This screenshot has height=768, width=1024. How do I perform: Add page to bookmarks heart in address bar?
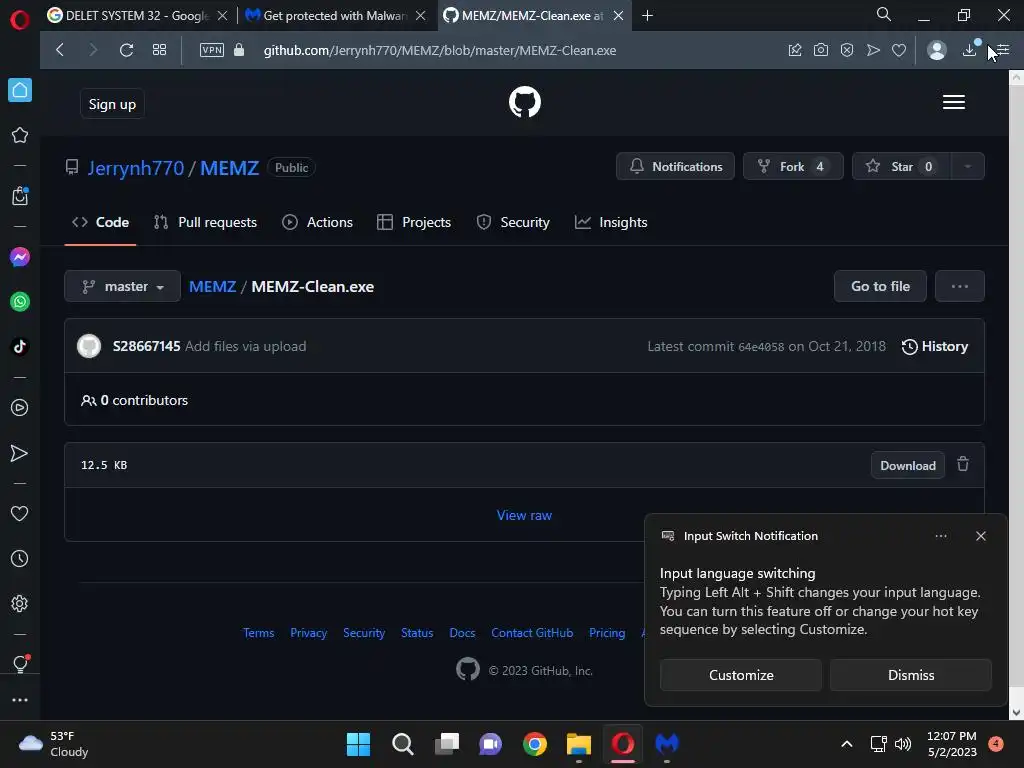click(899, 50)
